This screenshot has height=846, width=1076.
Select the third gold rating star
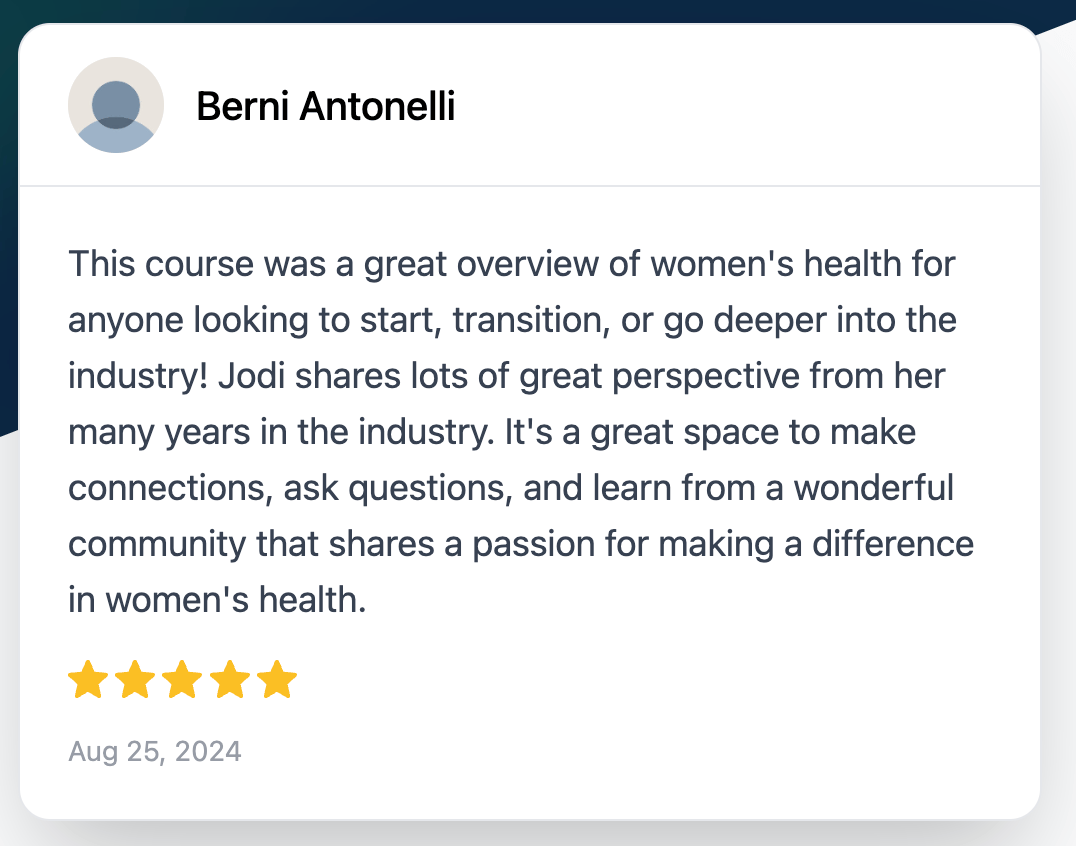183,679
